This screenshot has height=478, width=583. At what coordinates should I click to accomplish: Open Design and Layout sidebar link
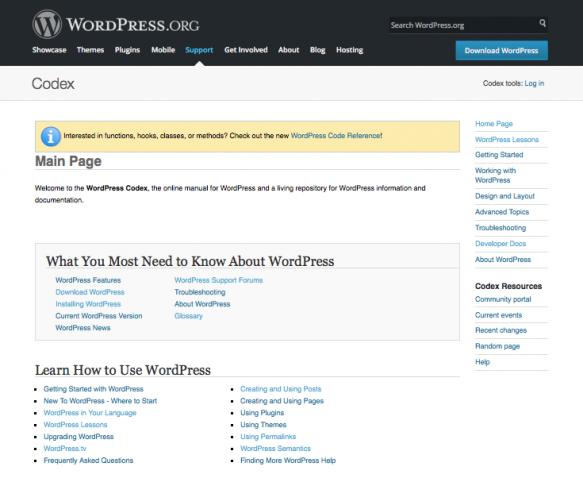[x=505, y=196]
